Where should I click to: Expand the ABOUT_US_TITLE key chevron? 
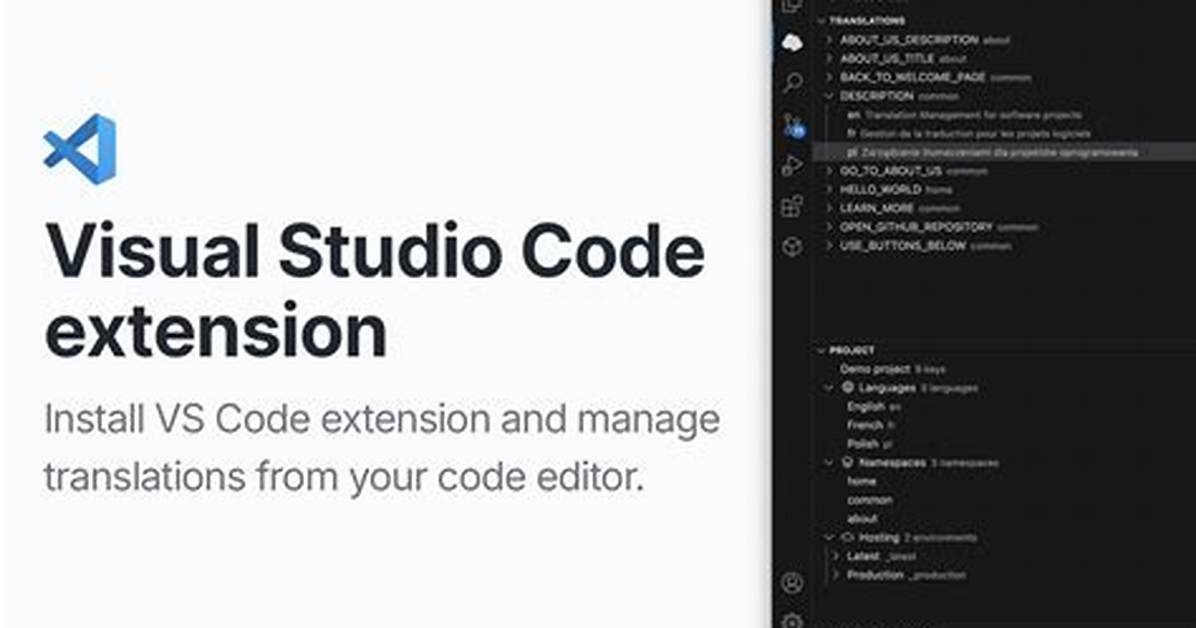pos(830,58)
